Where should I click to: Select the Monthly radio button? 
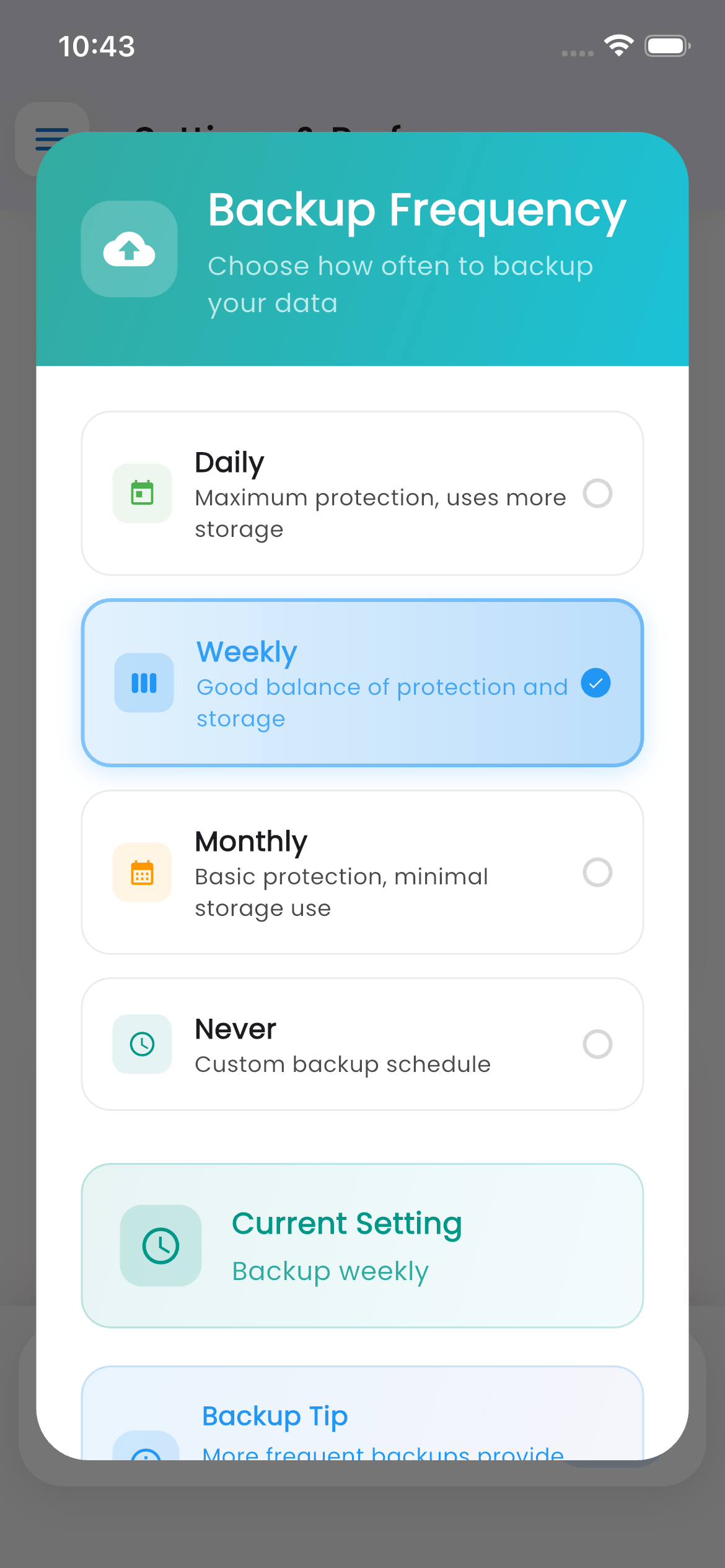tap(597, 872)
